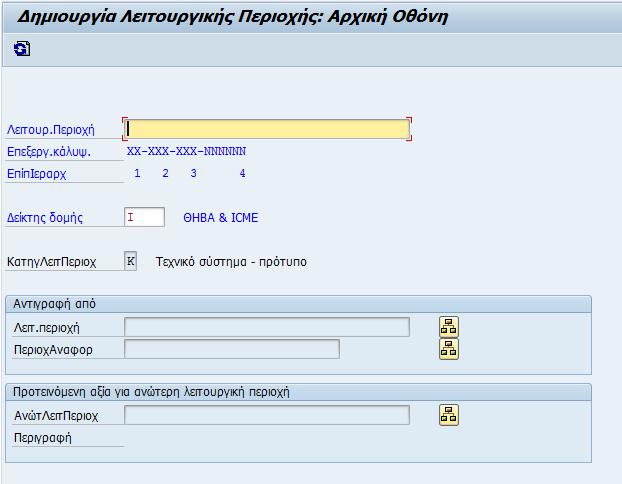Image resolution: width=622 pixels, height=484 pixels.
Task: Open structure search beside ΠεριοχΑναφορ field
Action: coord(449,349)
